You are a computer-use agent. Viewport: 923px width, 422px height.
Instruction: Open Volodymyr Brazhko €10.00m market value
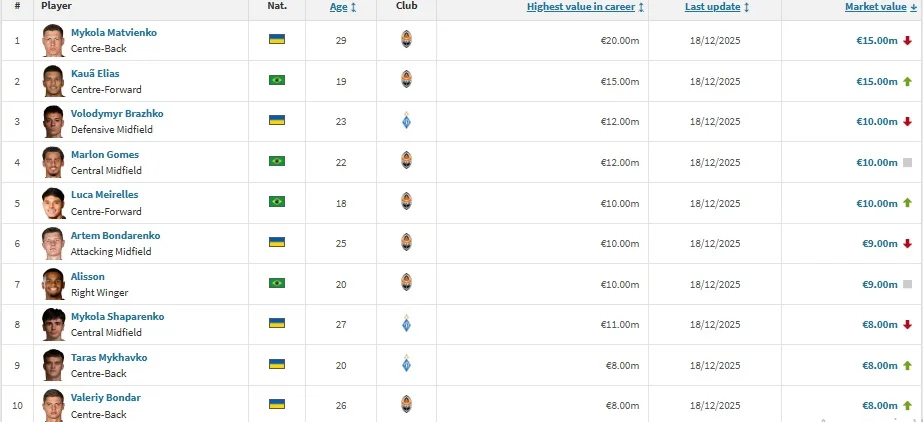(x=876, y=121)
